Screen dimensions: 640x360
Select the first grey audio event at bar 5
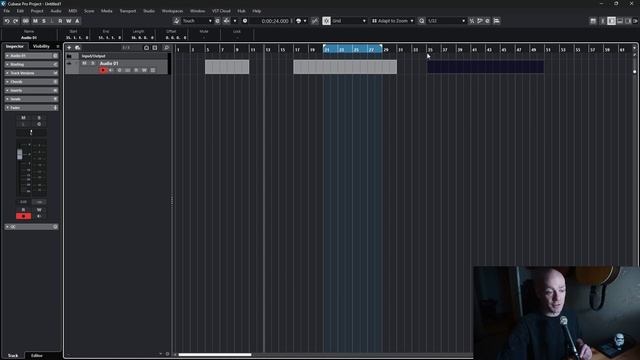tap(227, 67)
